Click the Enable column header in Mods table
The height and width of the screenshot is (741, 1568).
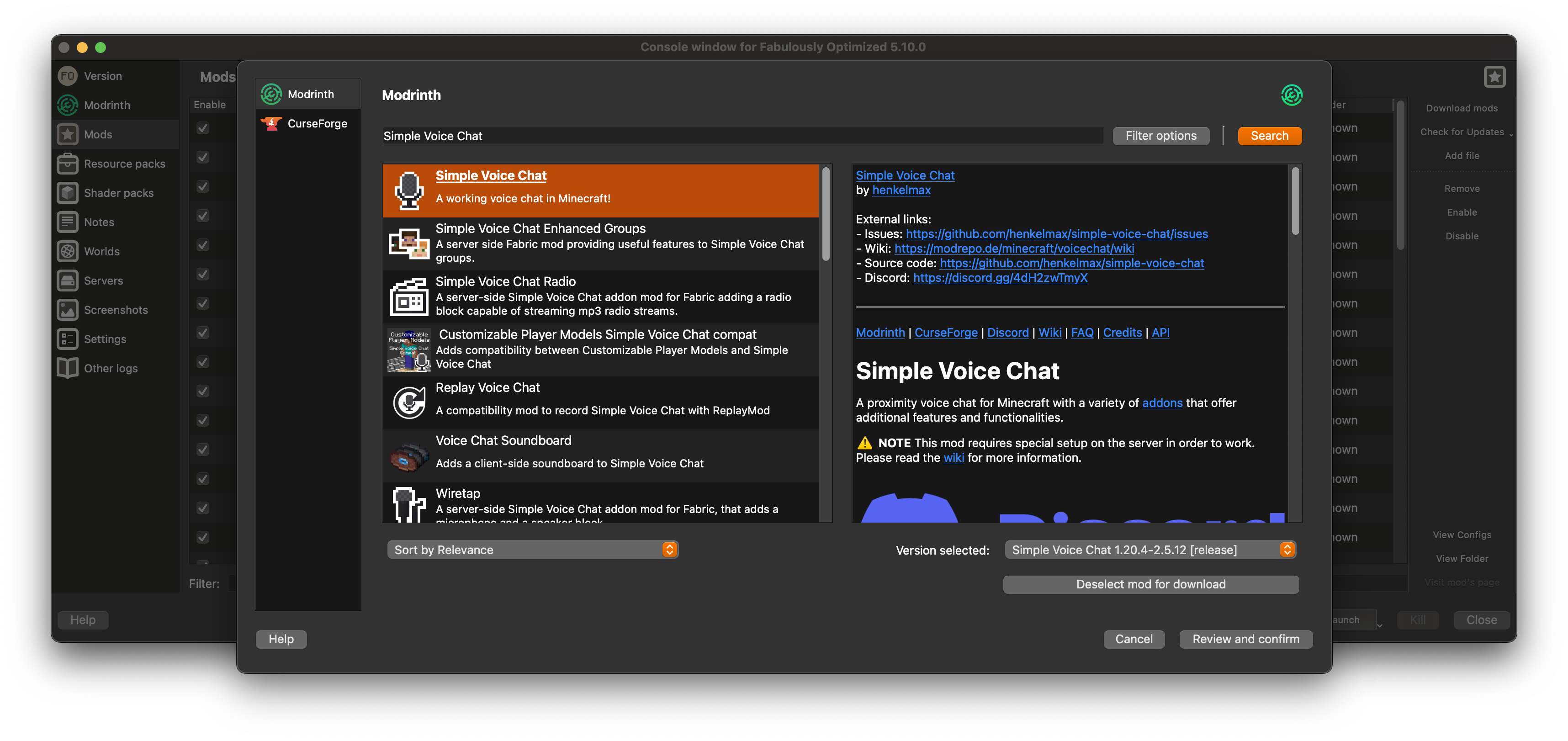209,105
